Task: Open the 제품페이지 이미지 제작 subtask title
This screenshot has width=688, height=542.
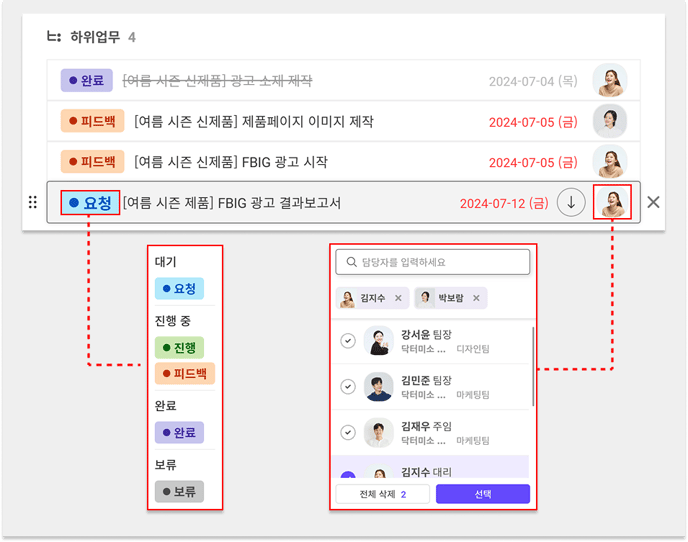Action: point(254,121)
